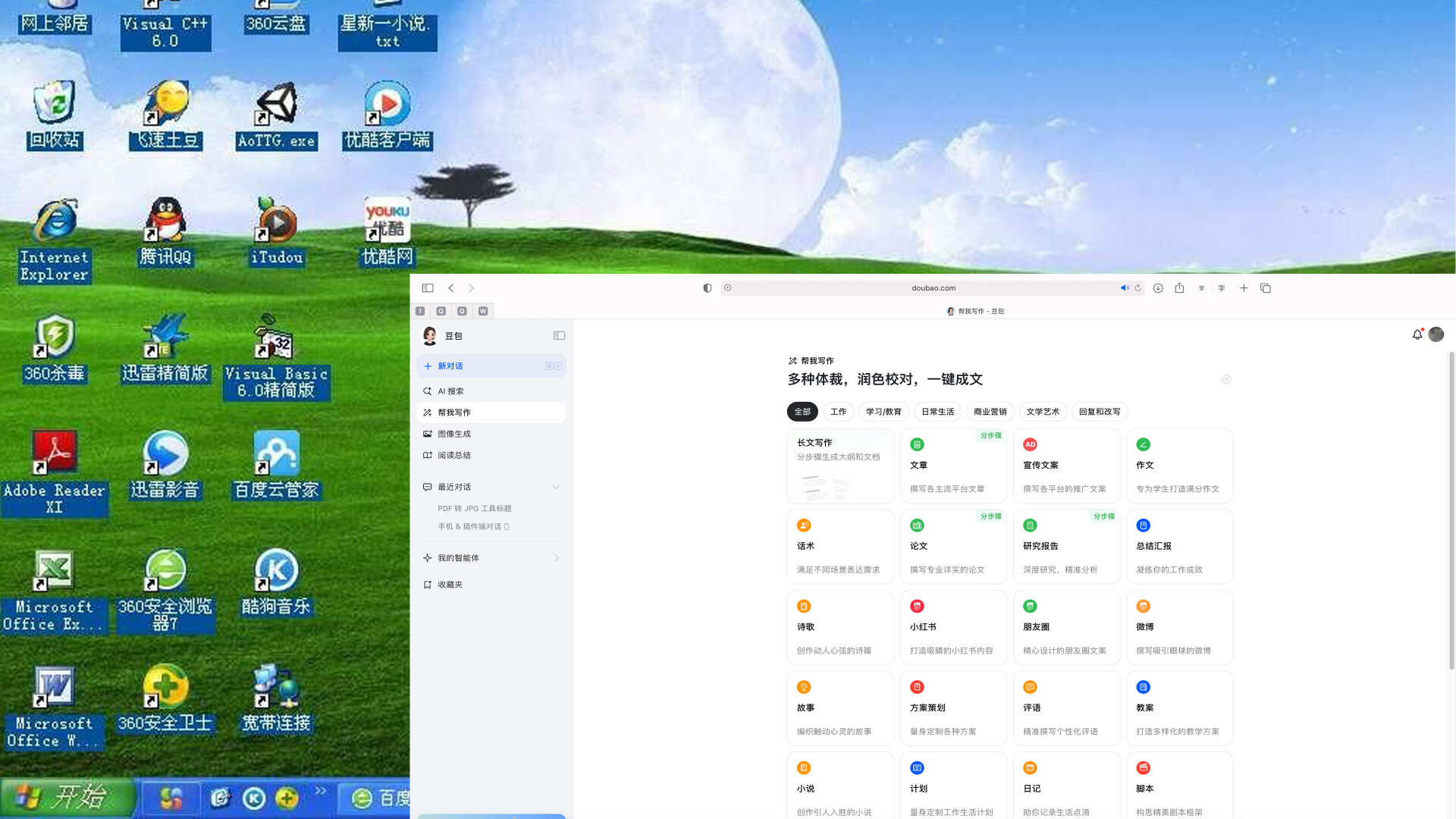
Task: Open AI 搜索 in the sidebar
Action: [x=491, y=391]
